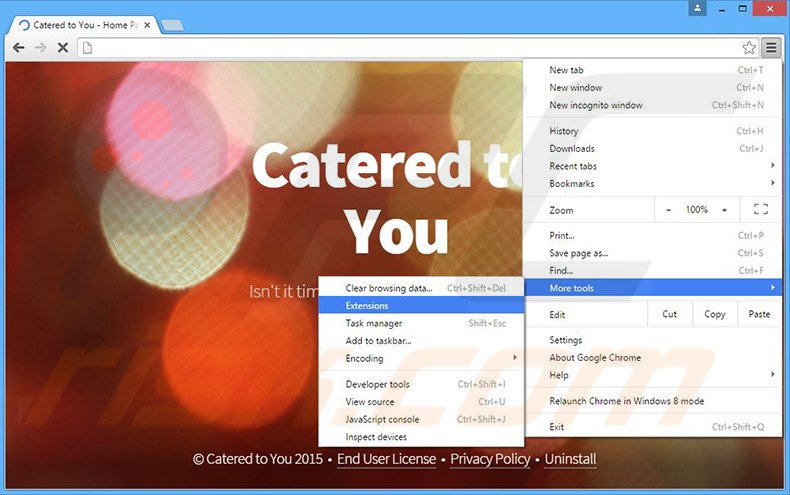Viewport: 790px width, 495px height.
Task: Click the Paste button in Edit row
Action: (759, 314)
